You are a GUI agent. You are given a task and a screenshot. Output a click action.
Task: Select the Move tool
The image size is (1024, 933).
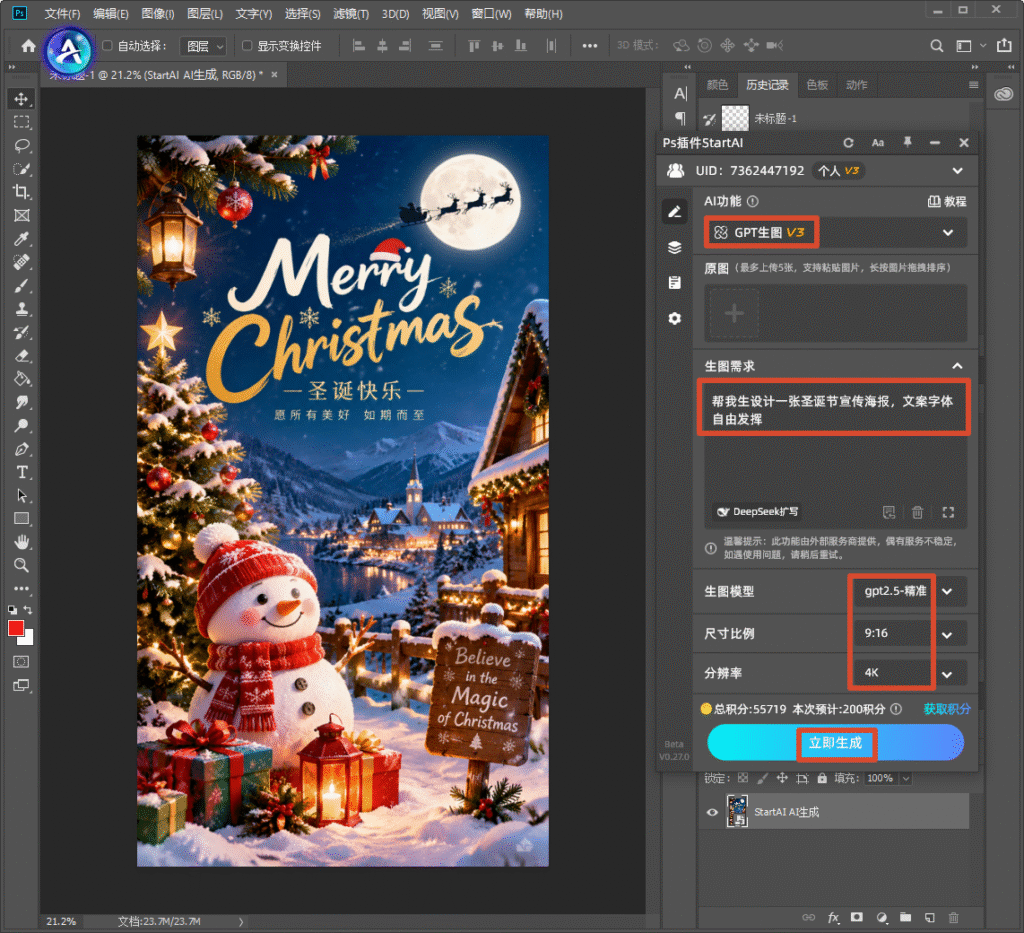click(22, 99)
